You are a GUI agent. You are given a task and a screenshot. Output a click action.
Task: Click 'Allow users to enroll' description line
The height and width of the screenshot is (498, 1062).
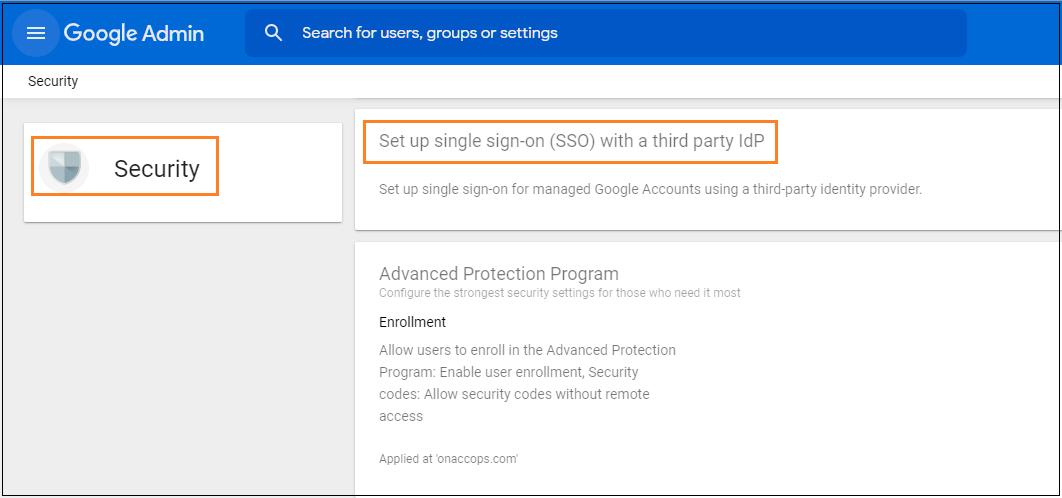pos(527,350)
